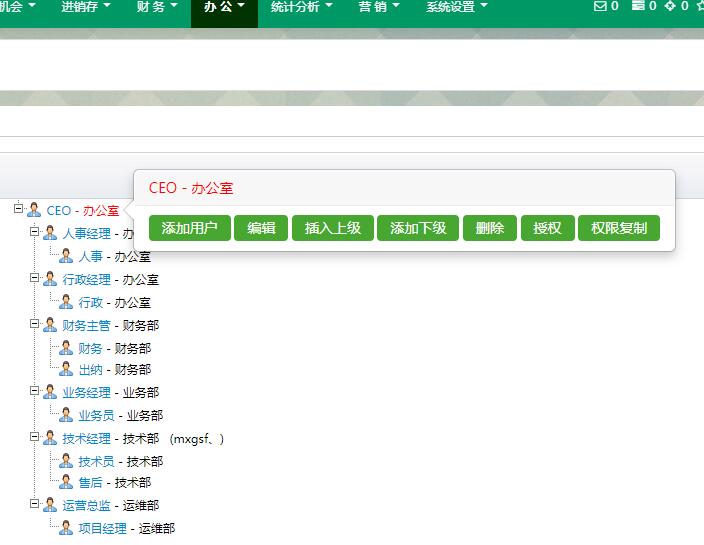
Task: Click the user icon beside CEO node
Action: point(34,210)
